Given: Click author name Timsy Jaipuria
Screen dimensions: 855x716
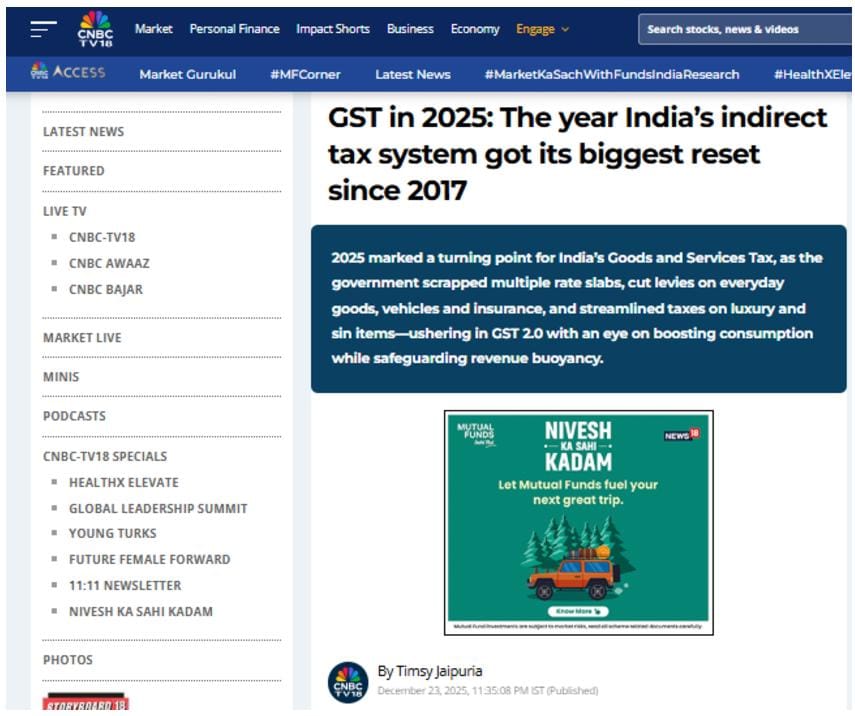Looking at the screenshot, I should point(439,671).
